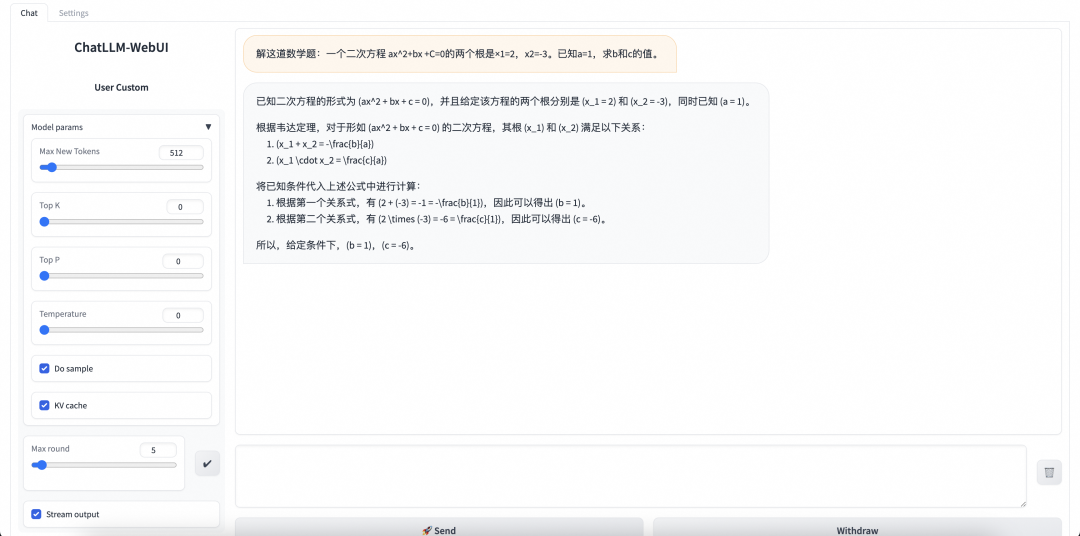Click the User Custom heading text
The height and width of the screenshot is (536, 1080).
coord(121,87)
